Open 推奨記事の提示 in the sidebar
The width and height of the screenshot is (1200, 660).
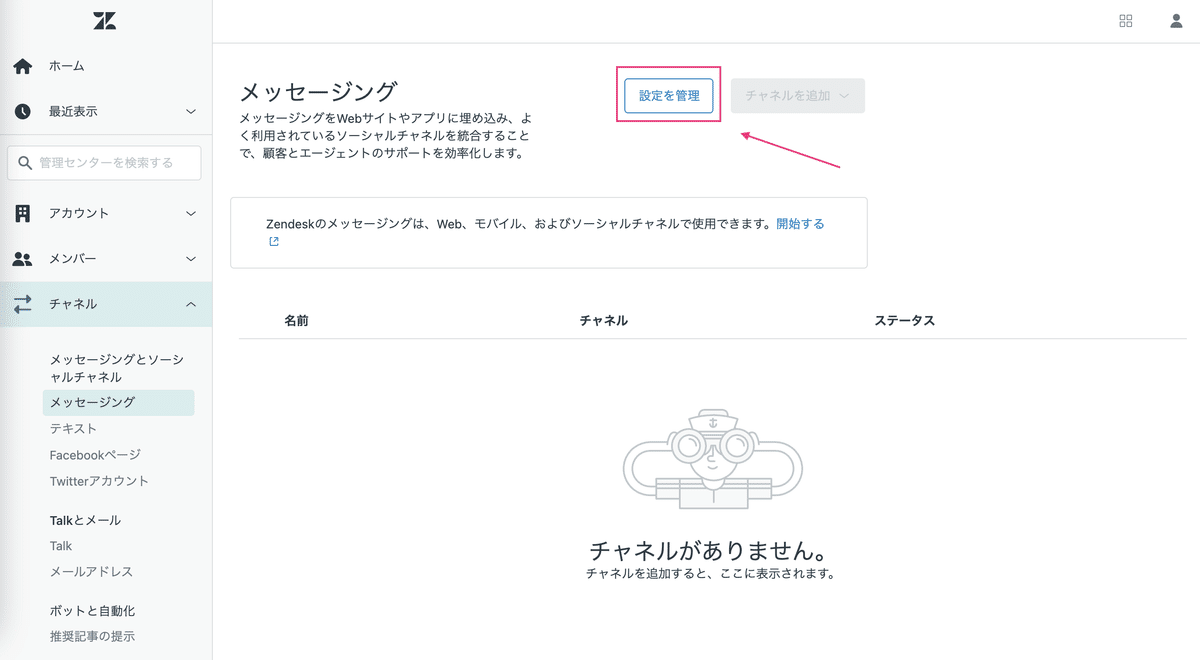click(x=92, y=636)
